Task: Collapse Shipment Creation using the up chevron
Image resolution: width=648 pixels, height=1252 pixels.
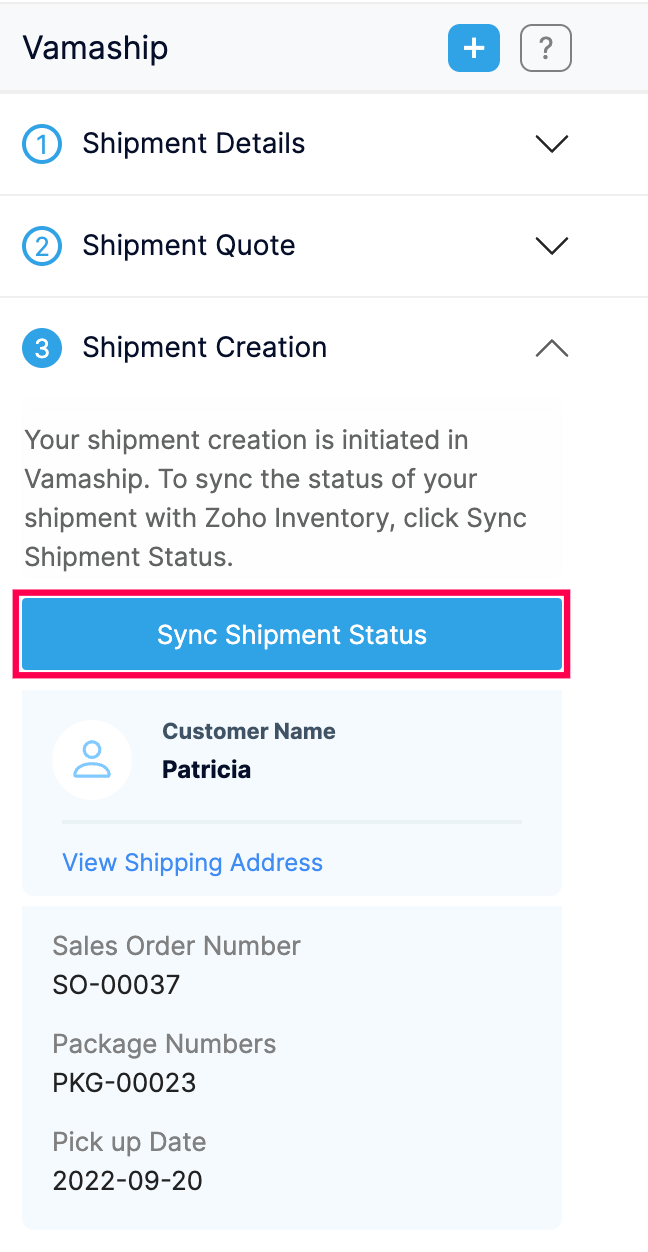Action: (x=551, y=348)
